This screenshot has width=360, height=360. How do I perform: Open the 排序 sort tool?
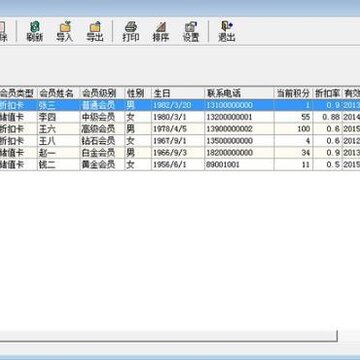[161, 32]
